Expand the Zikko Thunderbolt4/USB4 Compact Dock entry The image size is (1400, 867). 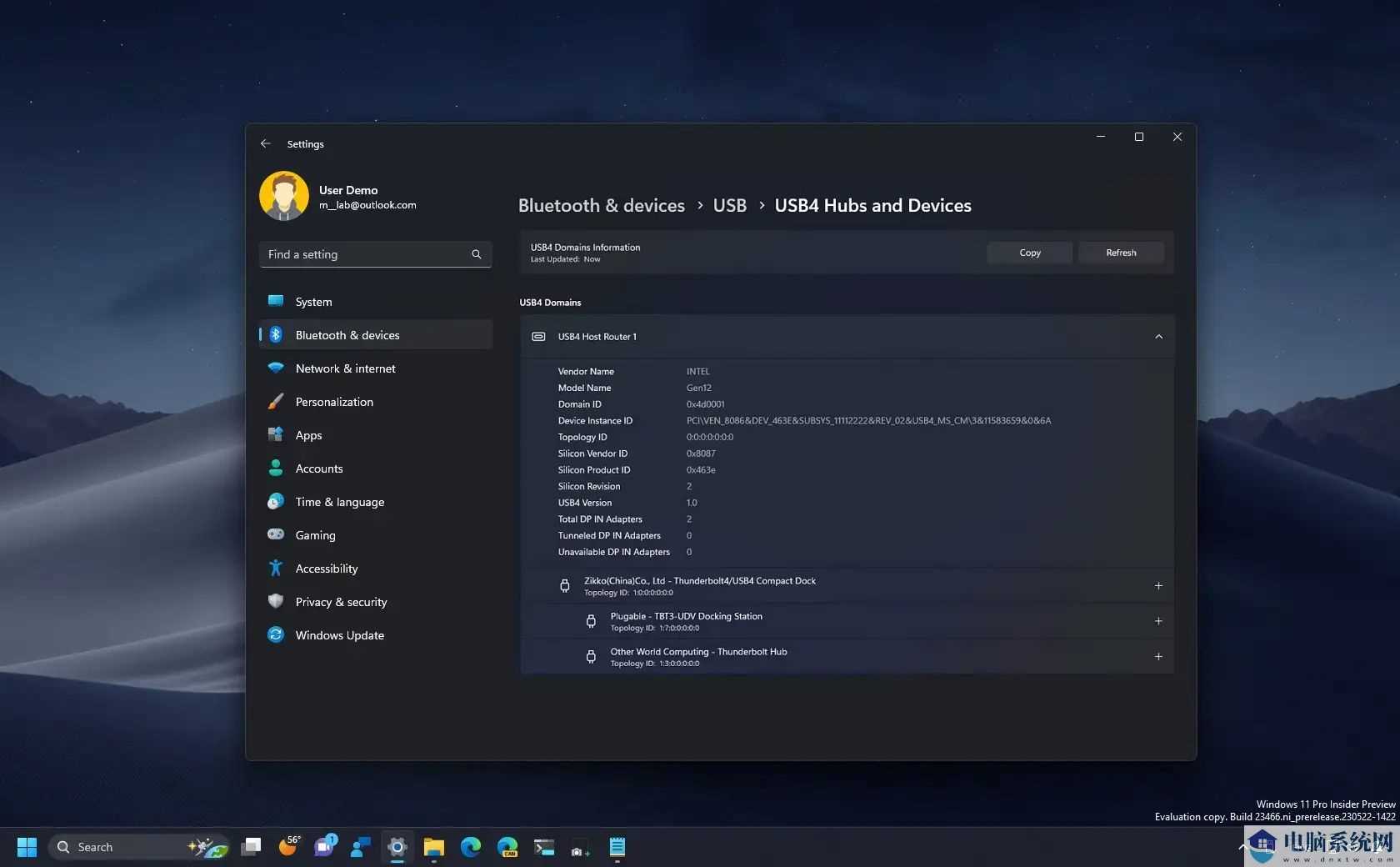point(1158,586)
